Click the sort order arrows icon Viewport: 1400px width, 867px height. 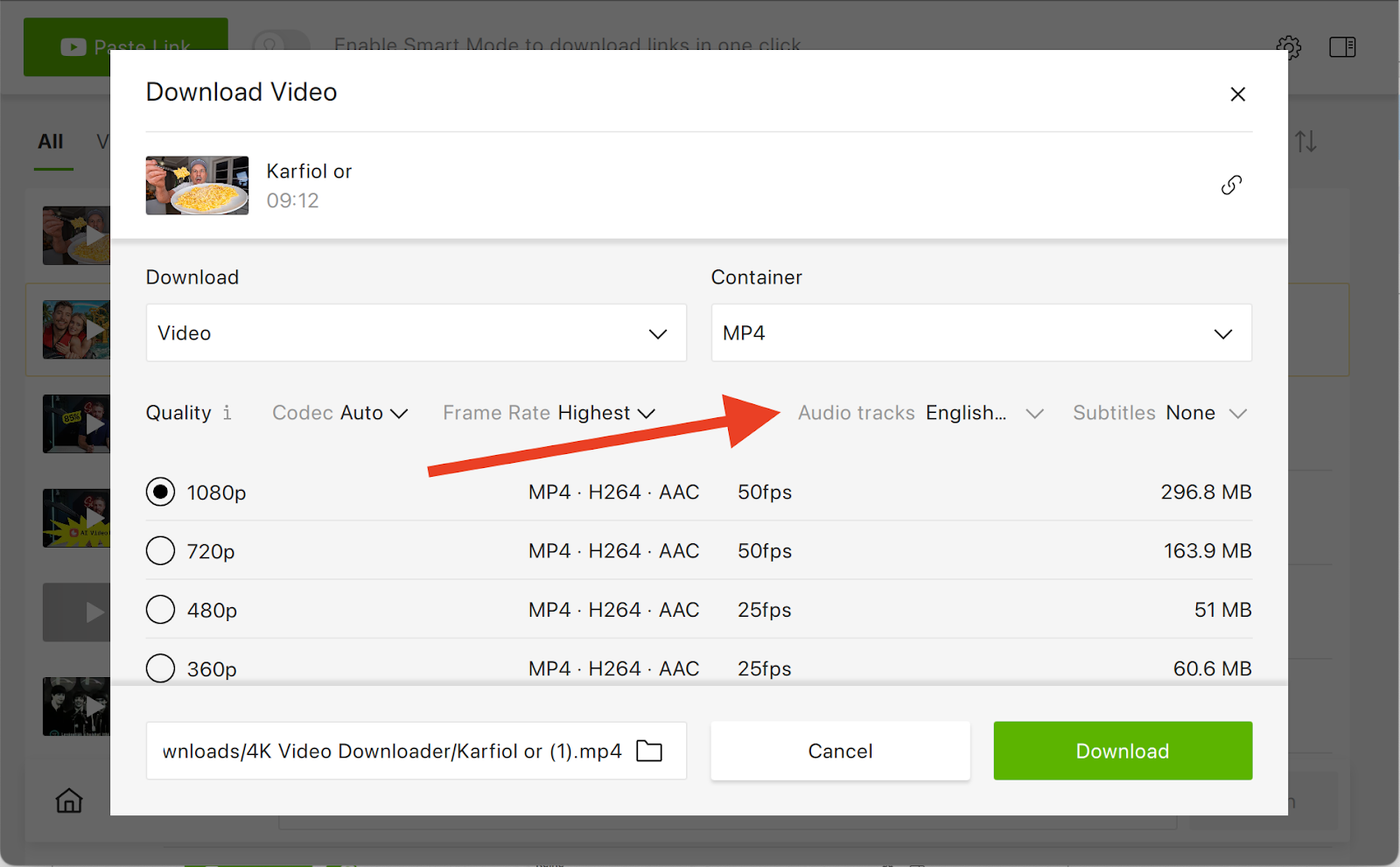(x=1305, y=141)
